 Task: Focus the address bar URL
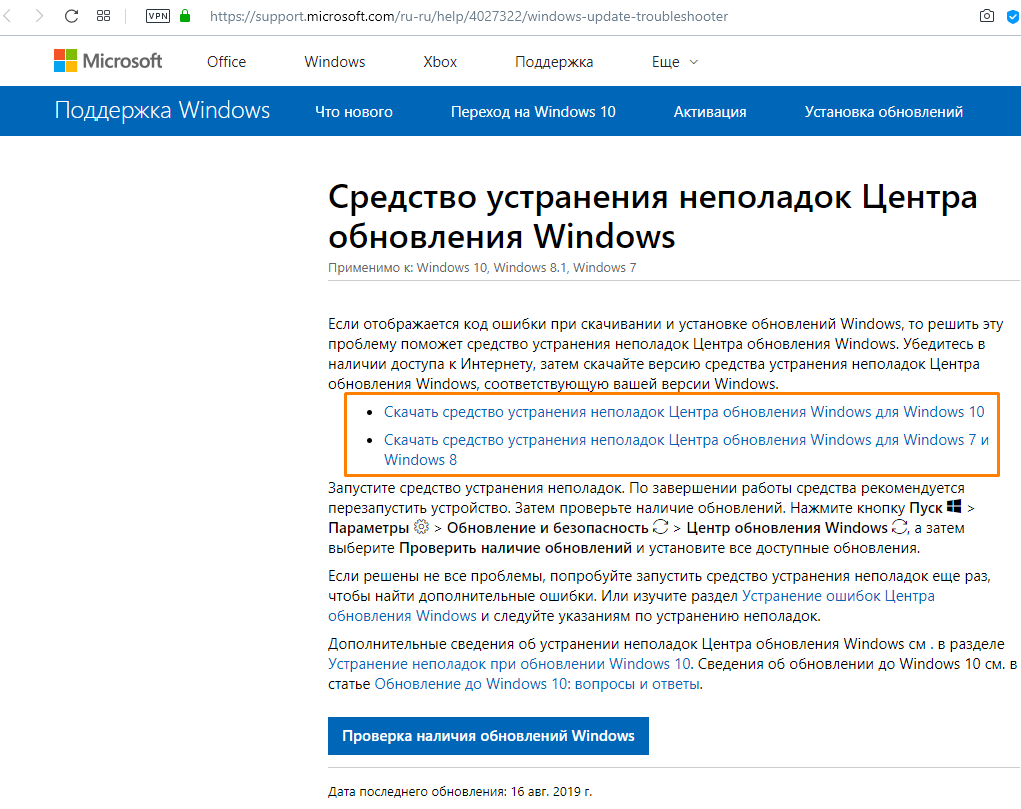[x=469, y=16]
